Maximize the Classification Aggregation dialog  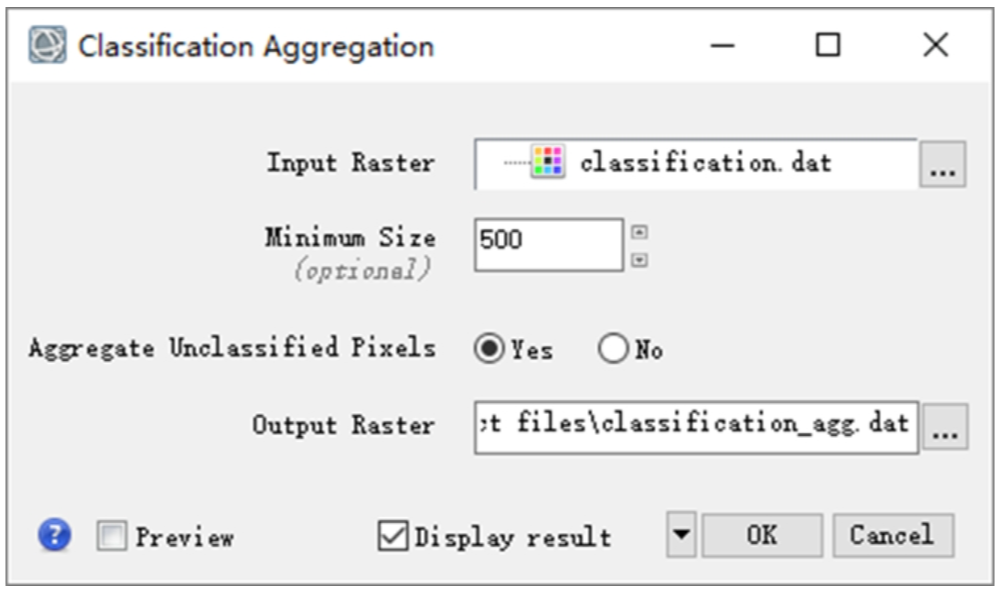[828, 45]
